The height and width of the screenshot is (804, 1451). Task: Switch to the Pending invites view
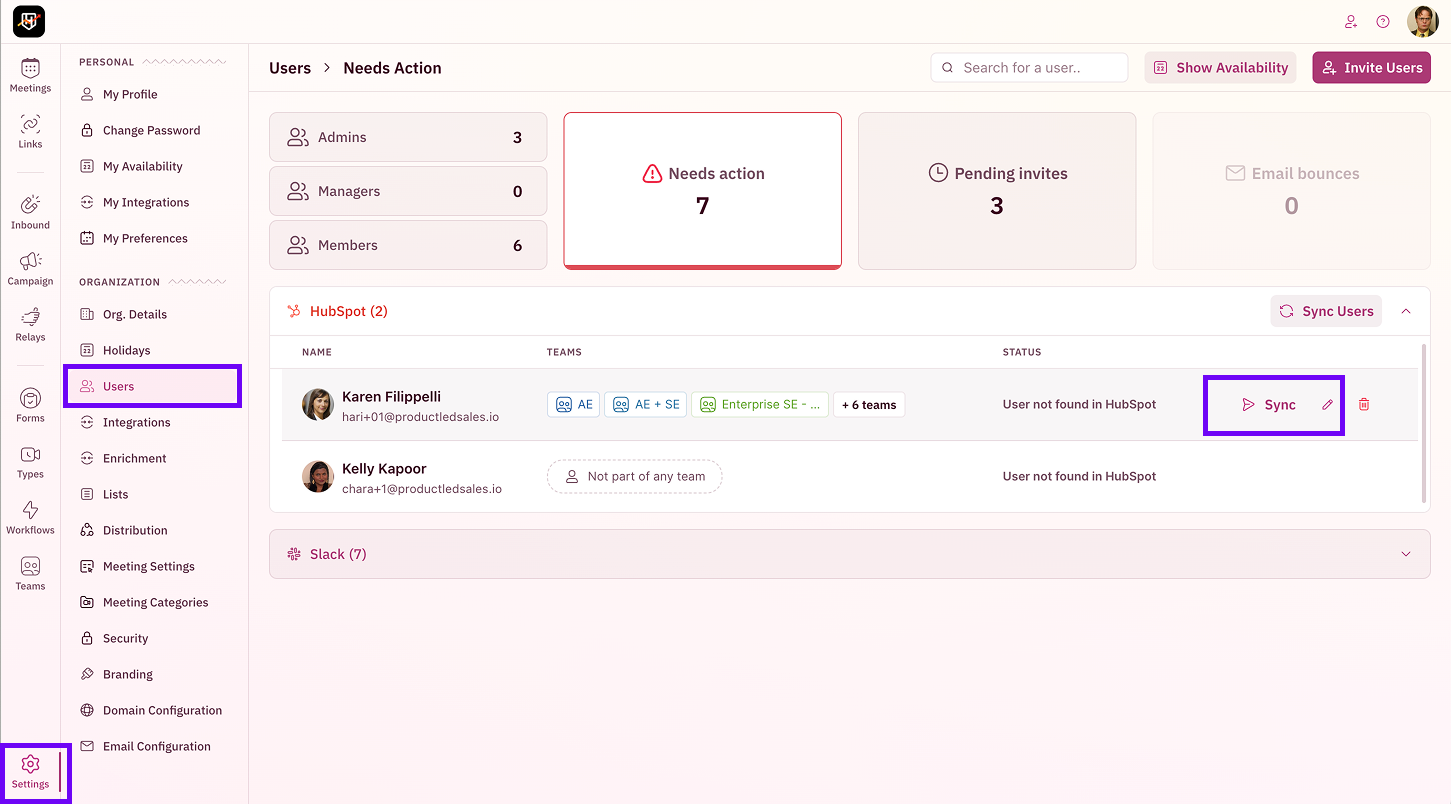(996, 191)
